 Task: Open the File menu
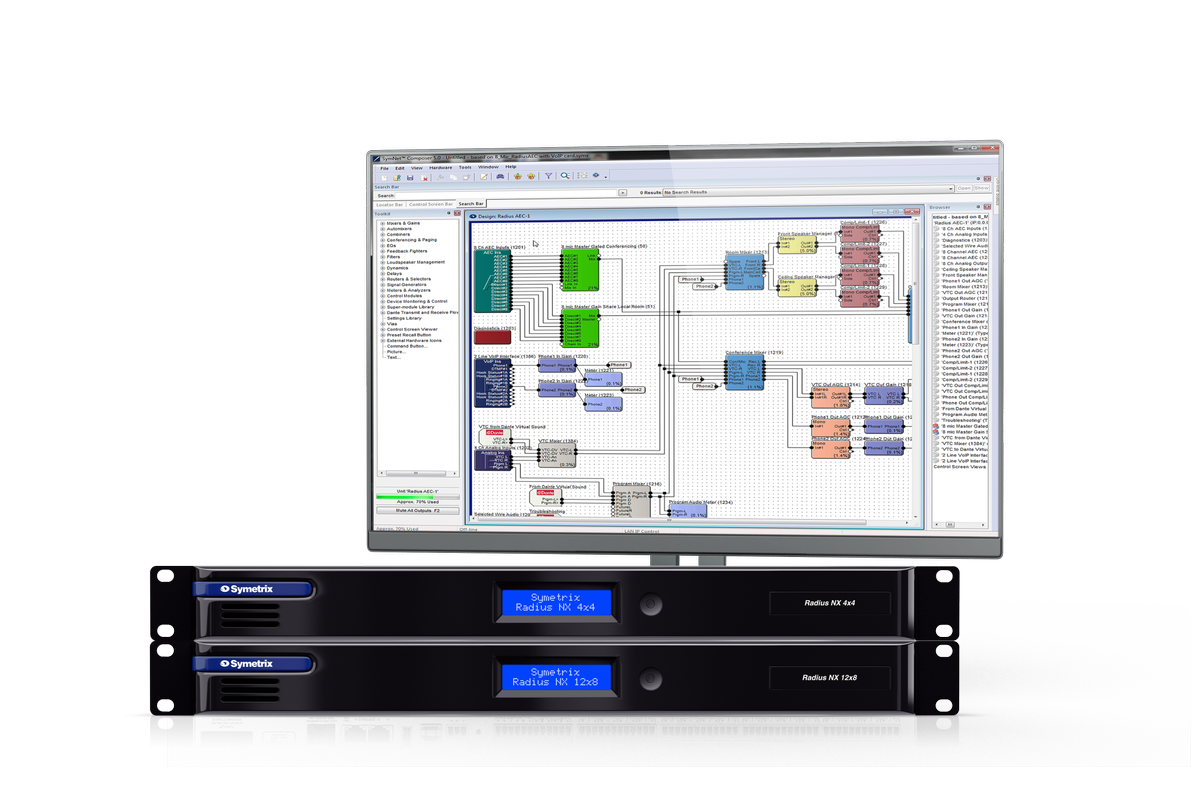384,168
